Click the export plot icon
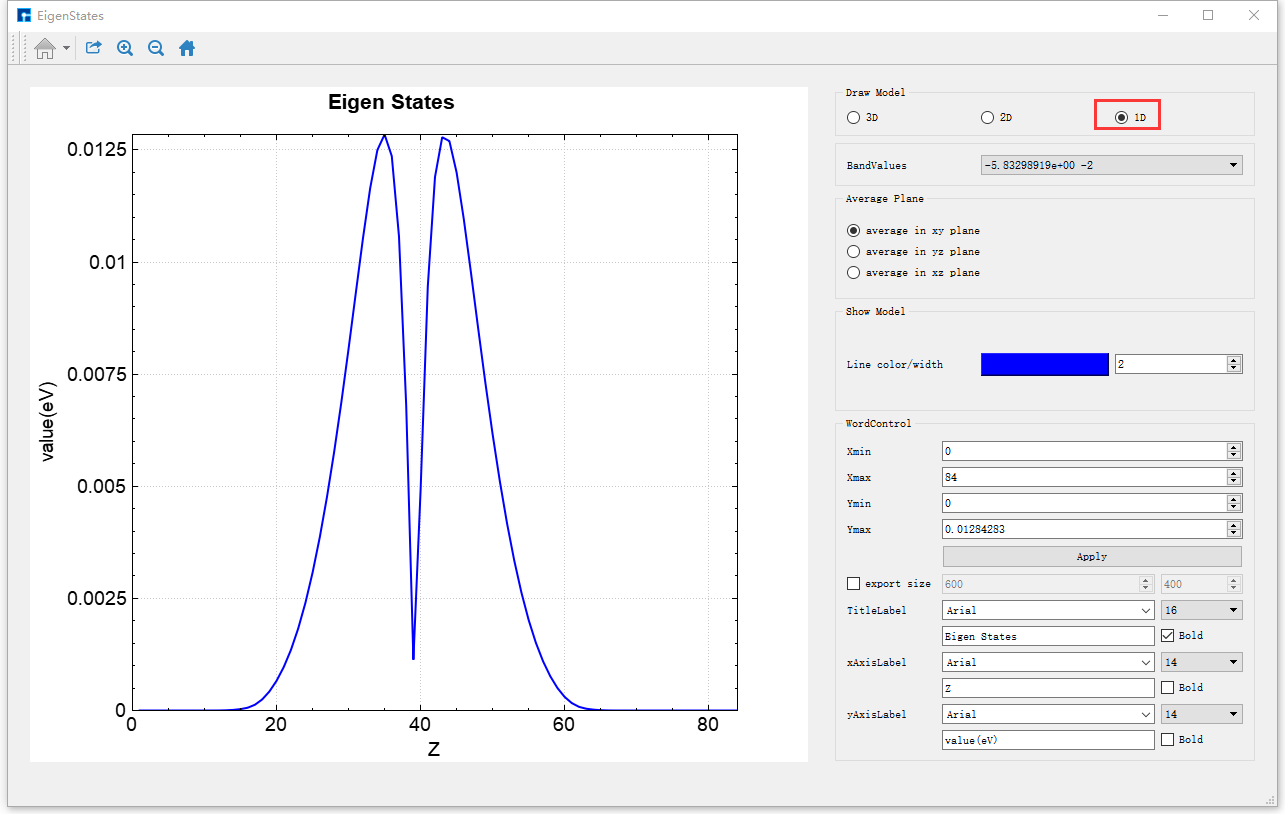Viewport: 1285px width, 814px height. [93, 48]
